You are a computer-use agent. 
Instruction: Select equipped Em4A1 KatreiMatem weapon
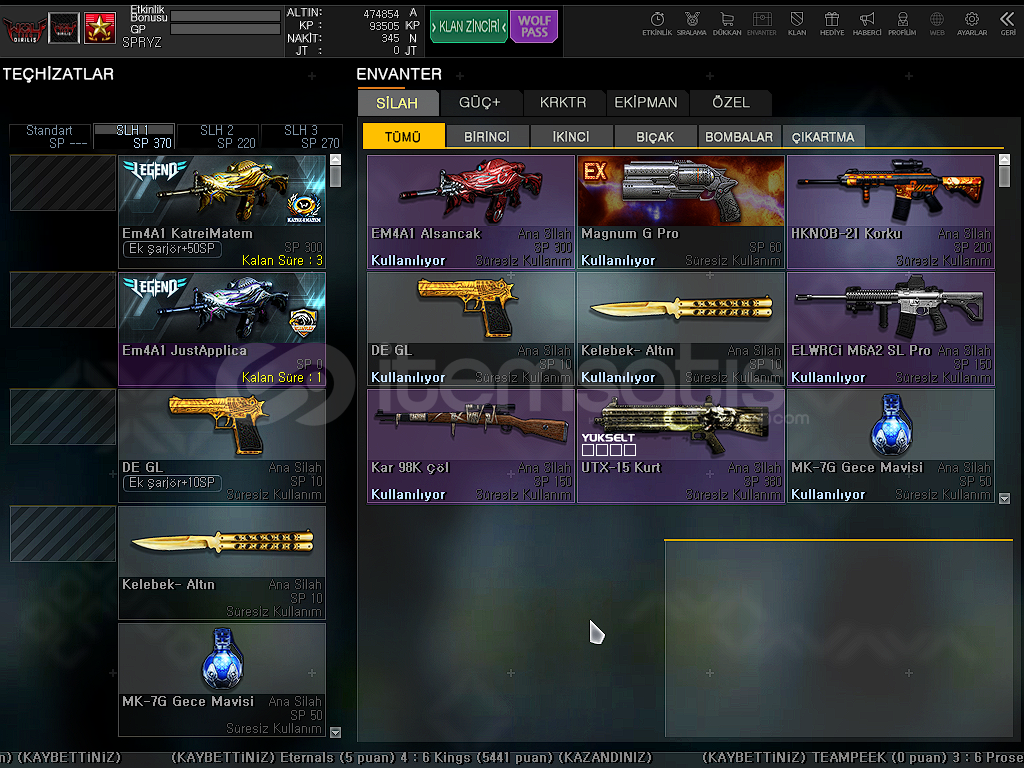pyautogui.click(x=222, y=212)
